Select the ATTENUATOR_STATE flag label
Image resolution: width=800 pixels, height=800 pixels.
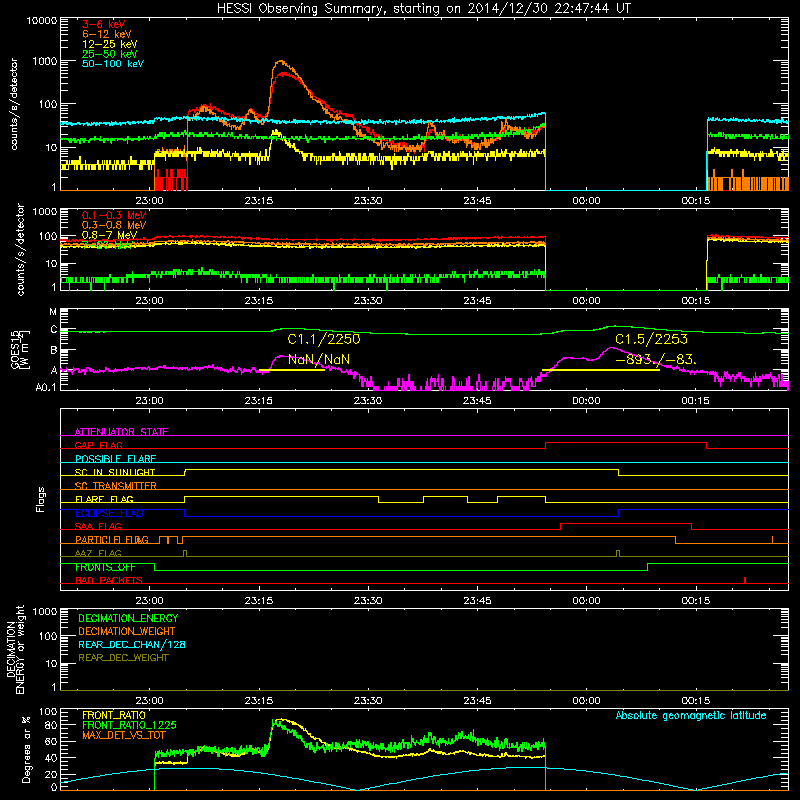(x=121, y=432)
